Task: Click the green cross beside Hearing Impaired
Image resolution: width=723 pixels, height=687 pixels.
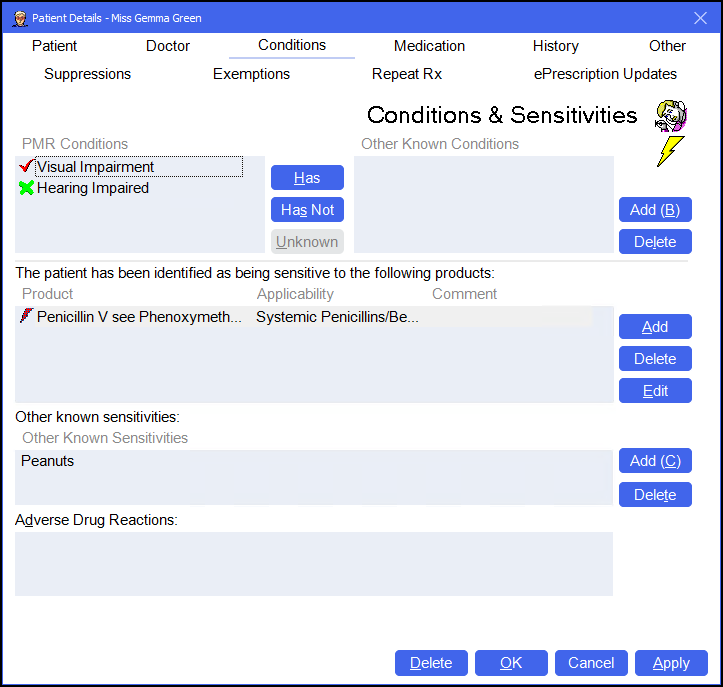Action: pos(26,188)
